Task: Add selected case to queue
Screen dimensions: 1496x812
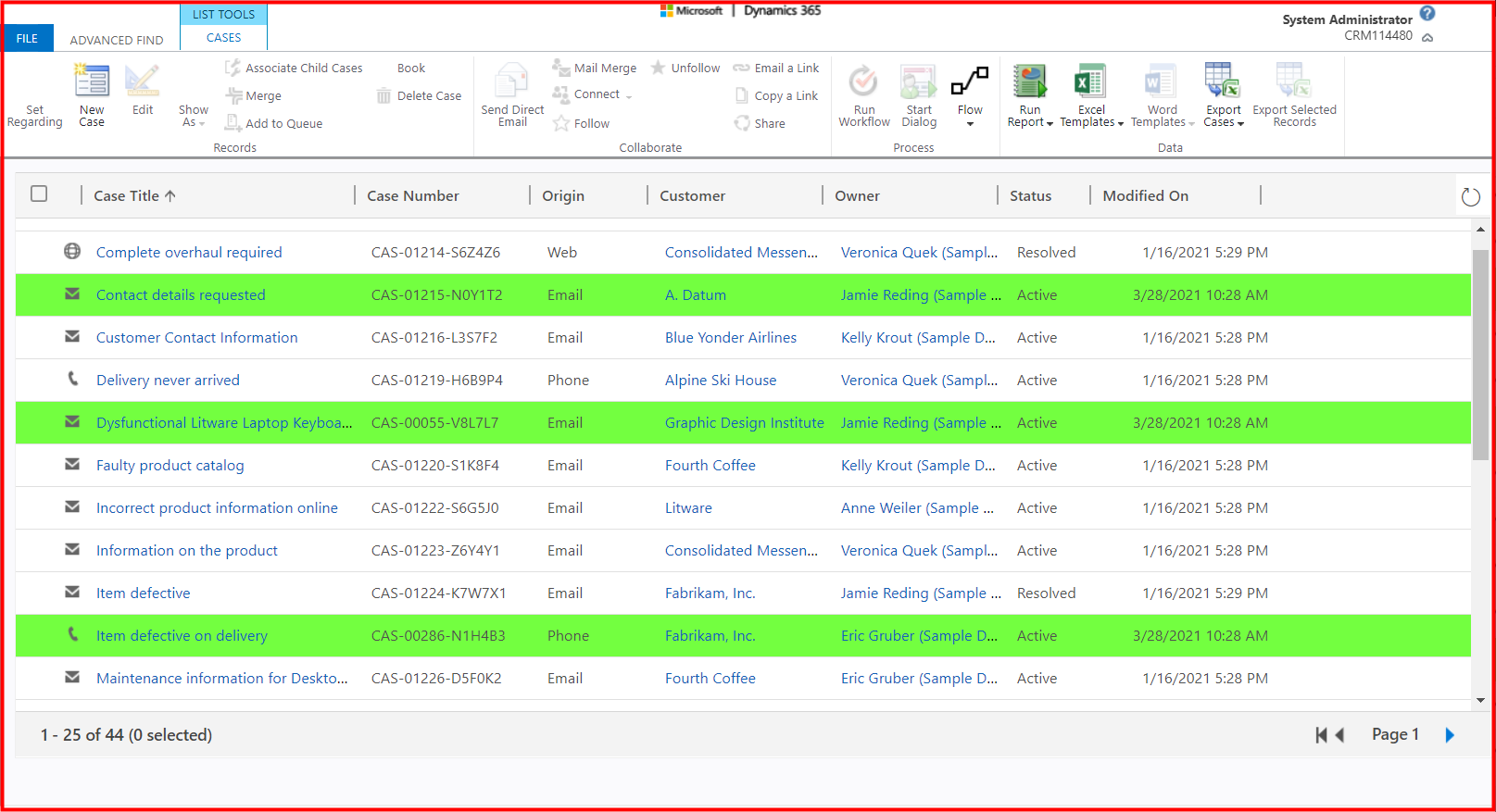Action: pyautogui.click(x=273, y=123)
